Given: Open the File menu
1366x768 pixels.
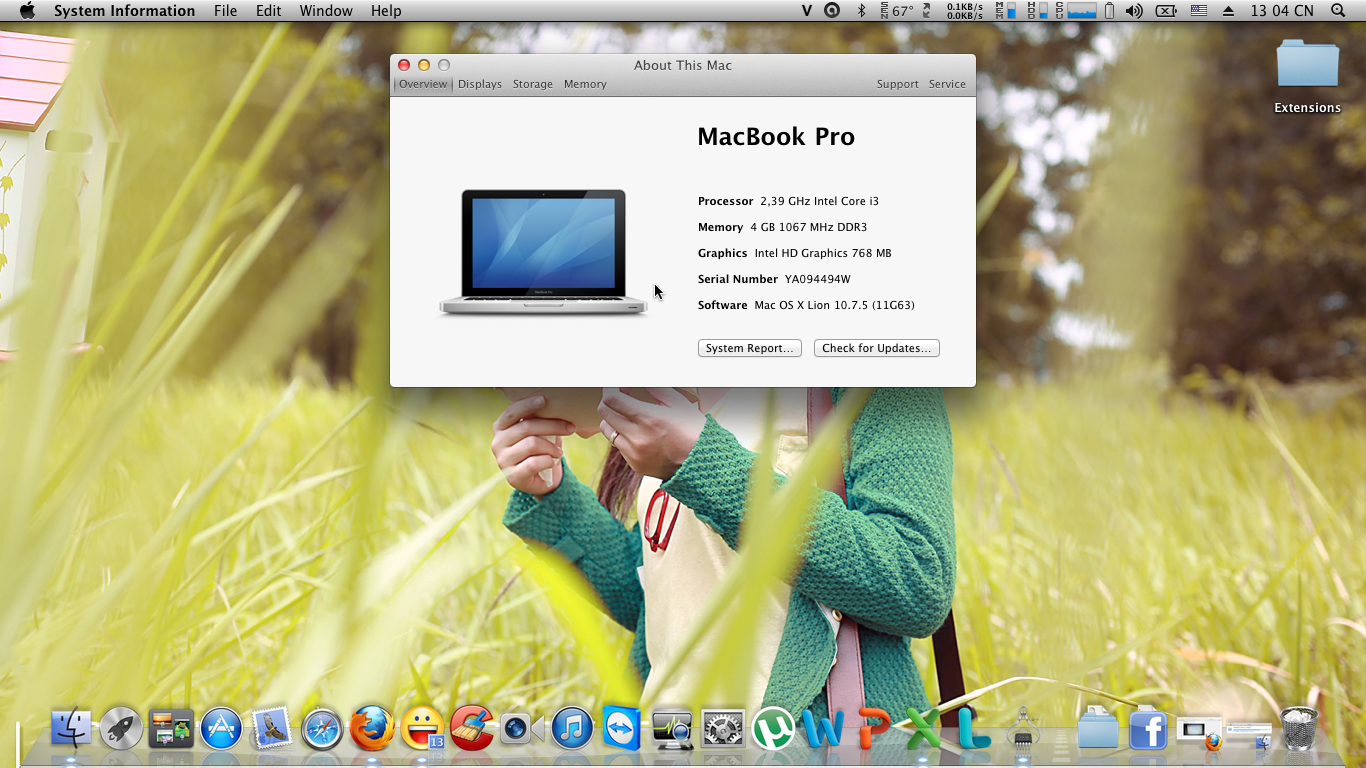Looking at the screenshot, I should 226,11.
